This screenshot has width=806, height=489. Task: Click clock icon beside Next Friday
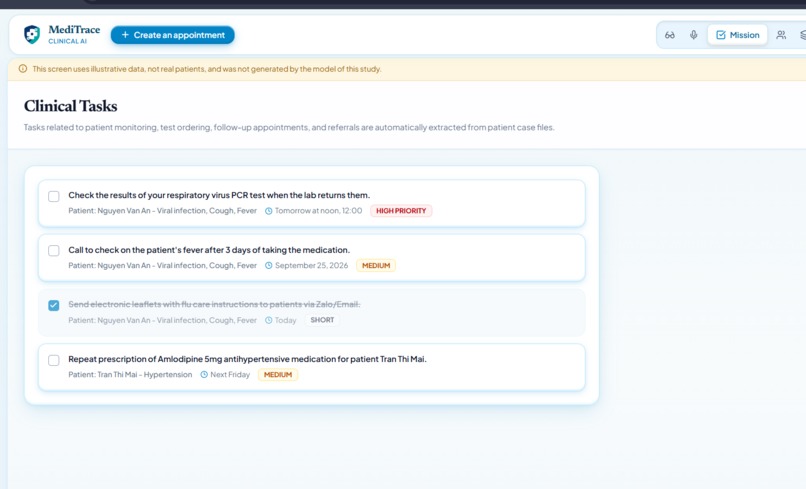(x=204, y=374)
